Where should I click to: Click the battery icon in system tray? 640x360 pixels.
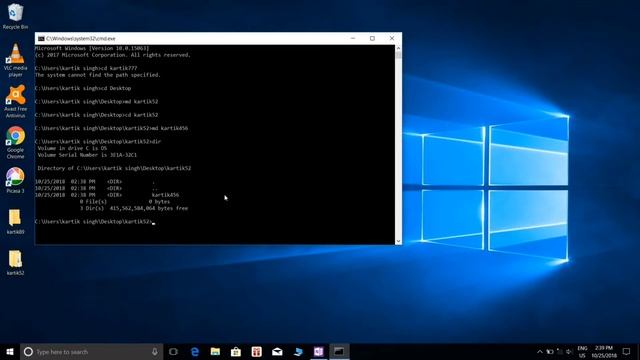click(550, 351)
